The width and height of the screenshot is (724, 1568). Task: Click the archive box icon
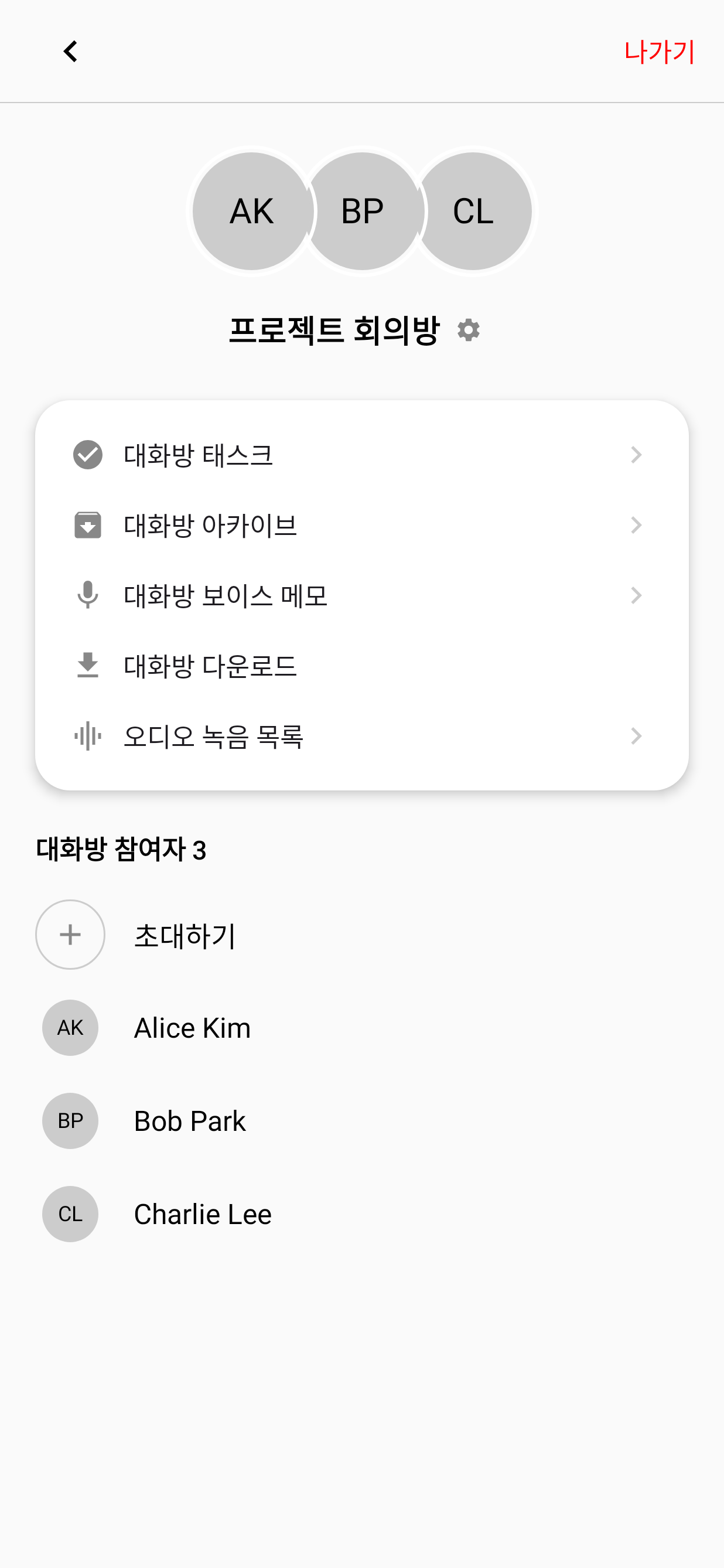tap(88, 526)
